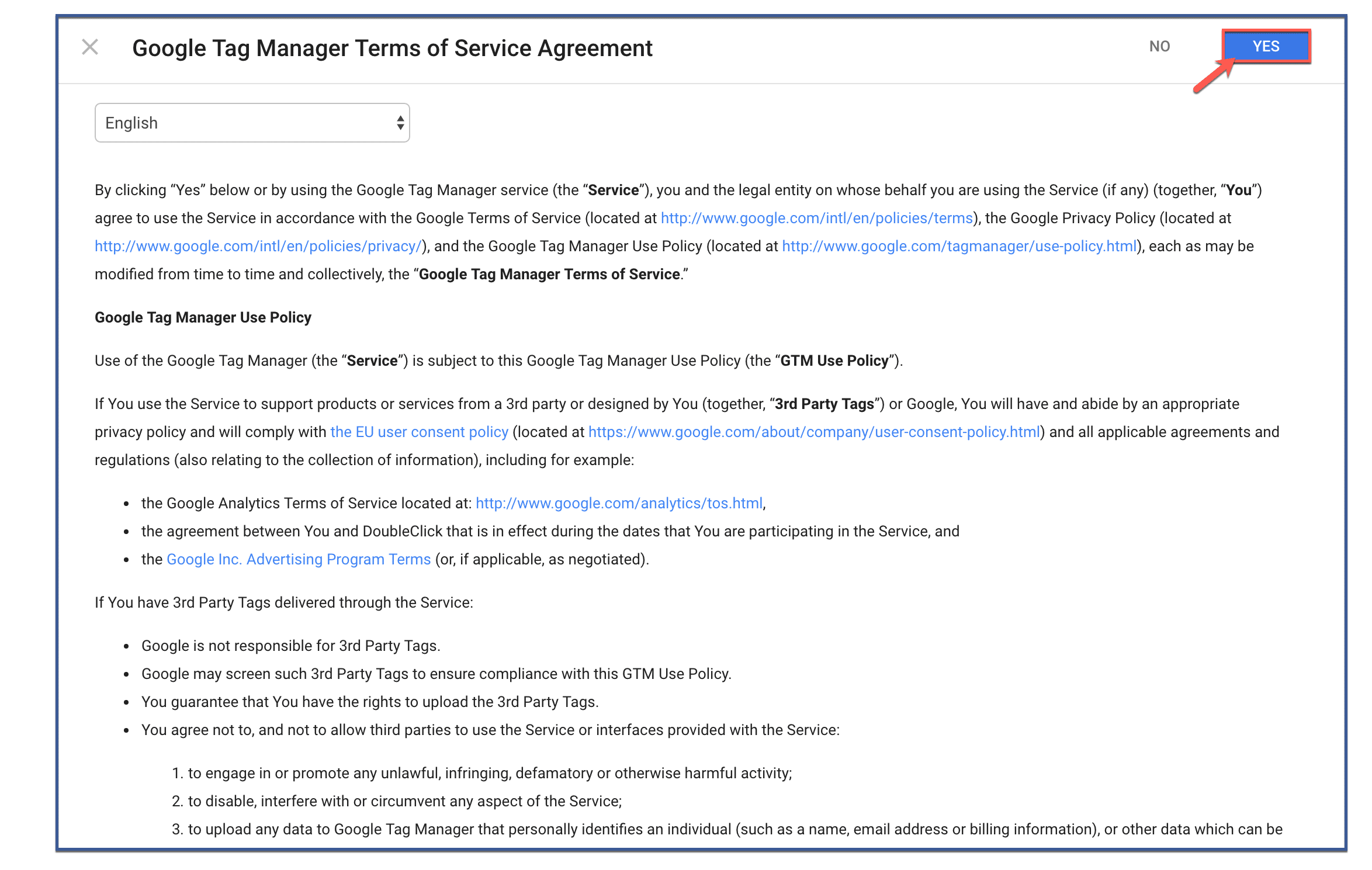Open the user-consent-policy.html URL link
Screen dimensions: 1372x870
[x=814, y=432]
